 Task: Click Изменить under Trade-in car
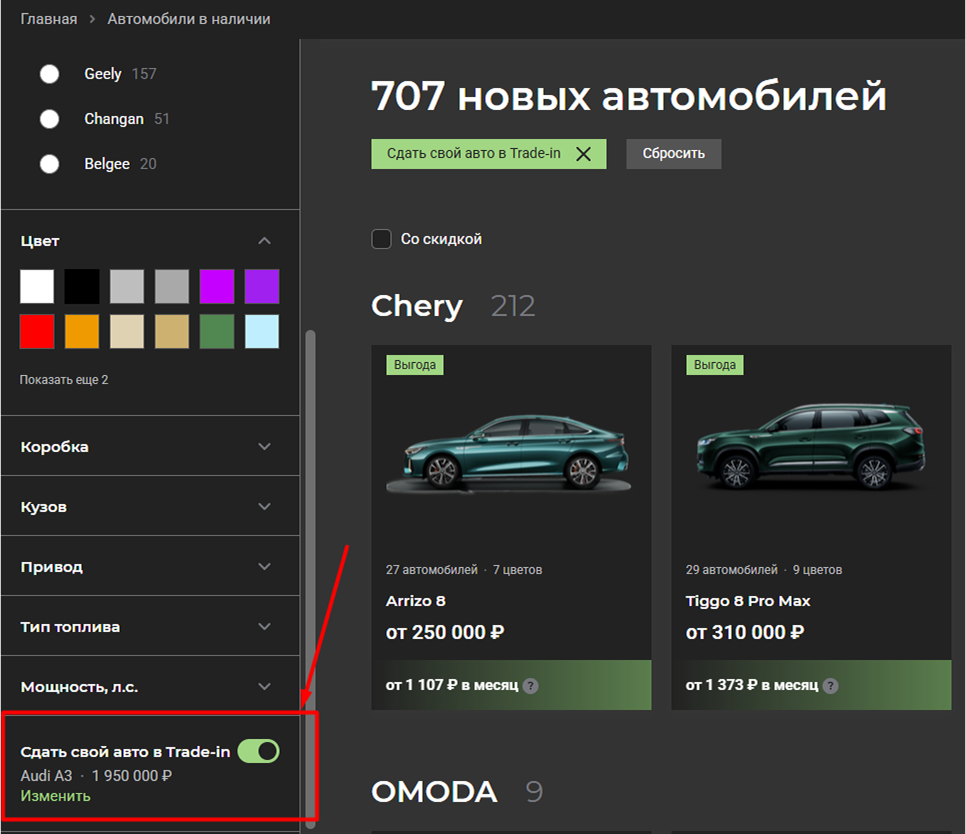(55, 796)
